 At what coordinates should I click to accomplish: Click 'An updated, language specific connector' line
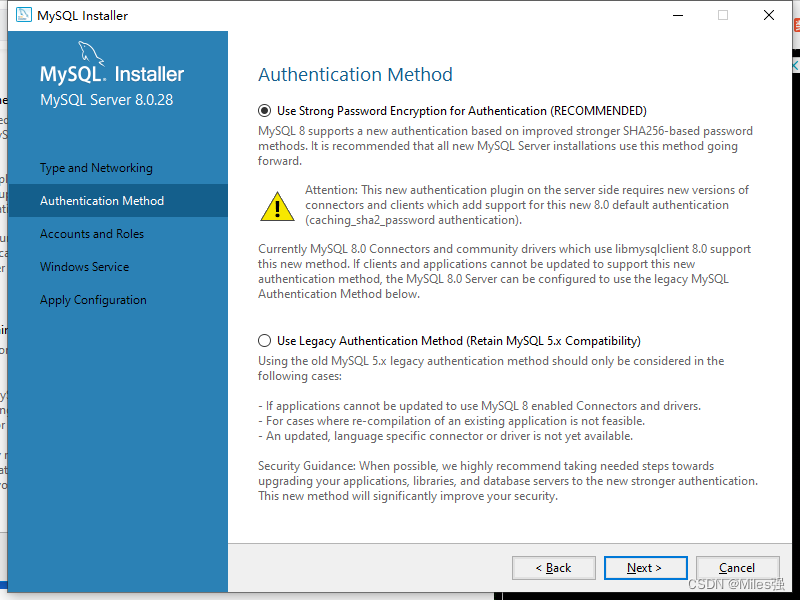click(x=445, y=436)
